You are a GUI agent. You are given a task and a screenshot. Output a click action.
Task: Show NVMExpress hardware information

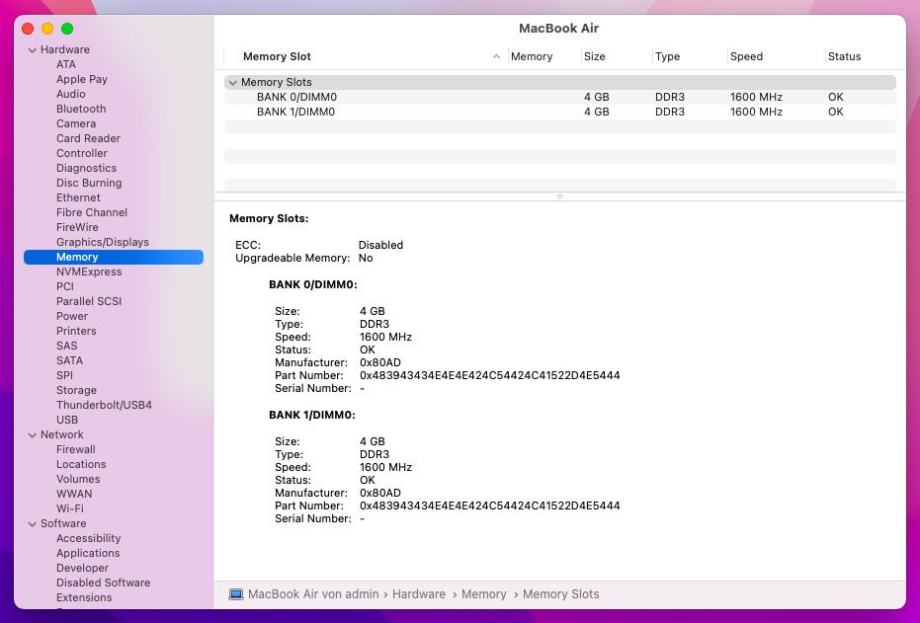pyautogui.click(x=89, y=272)
